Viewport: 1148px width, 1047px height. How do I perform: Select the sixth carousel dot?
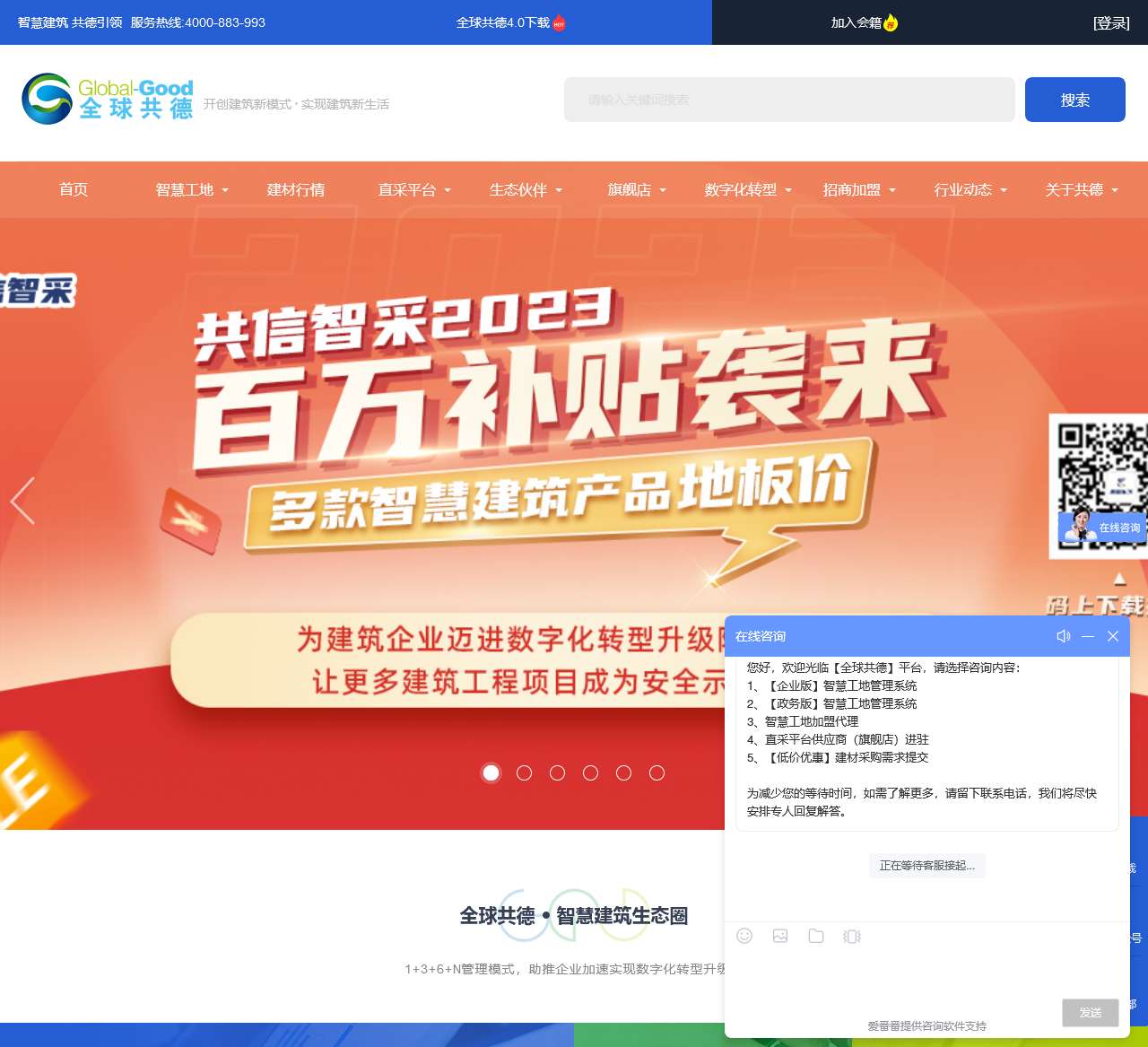[657, 773]
